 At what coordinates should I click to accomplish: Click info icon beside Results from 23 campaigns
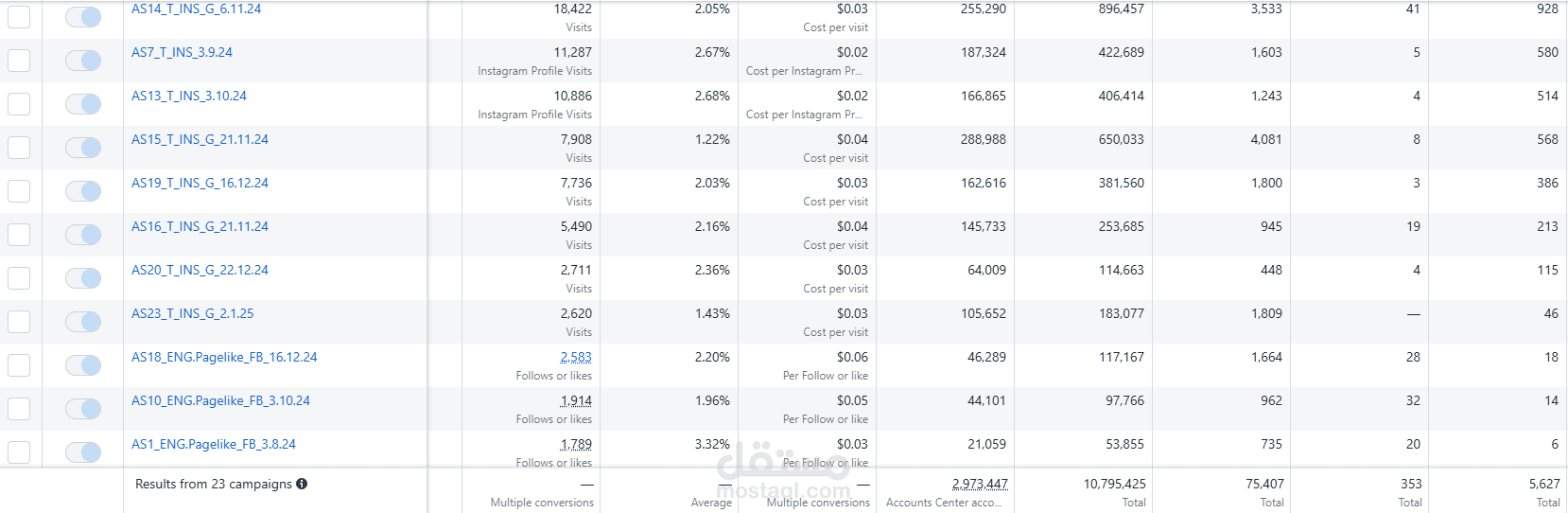302,484
